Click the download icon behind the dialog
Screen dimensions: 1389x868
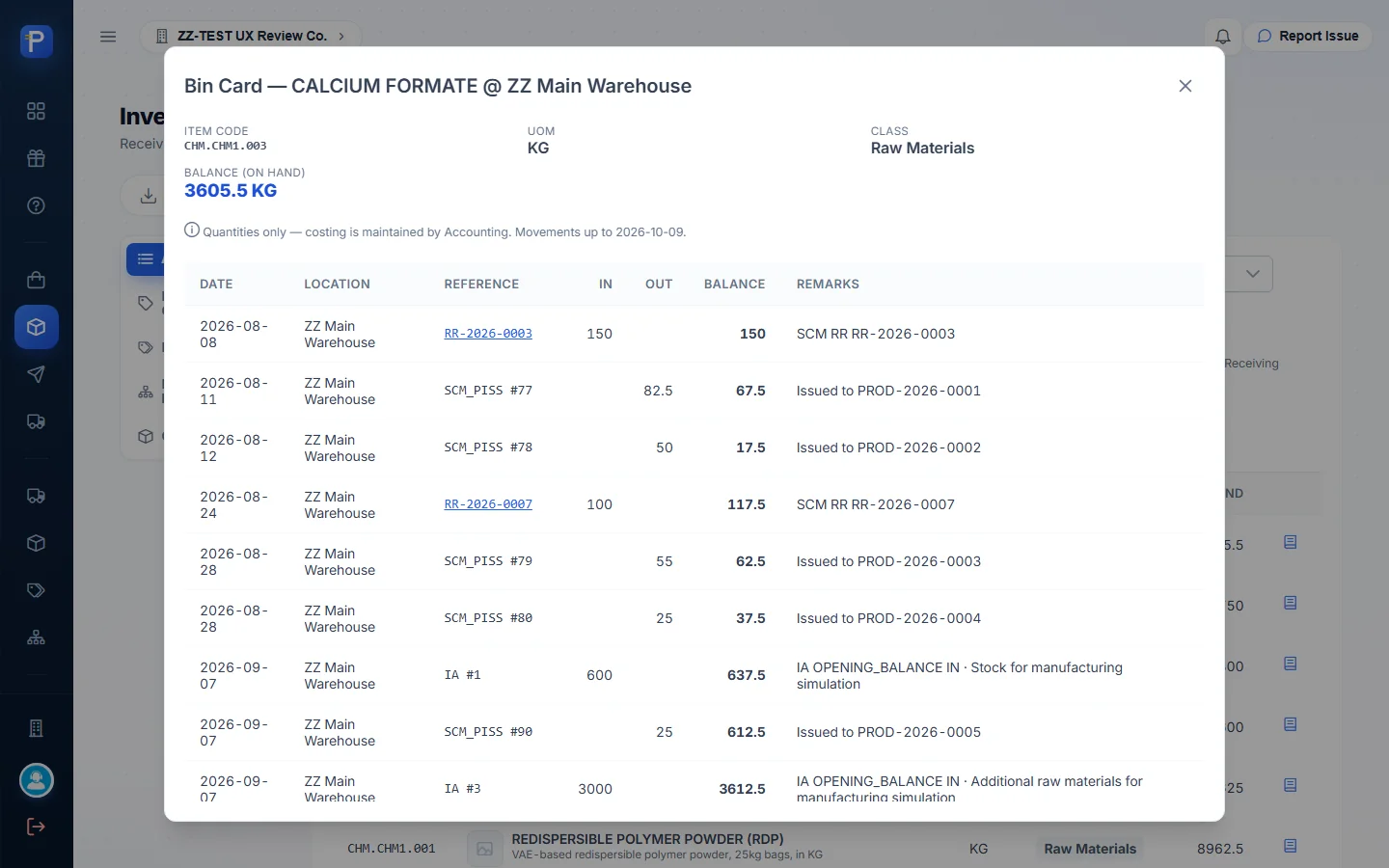(148, 196)
